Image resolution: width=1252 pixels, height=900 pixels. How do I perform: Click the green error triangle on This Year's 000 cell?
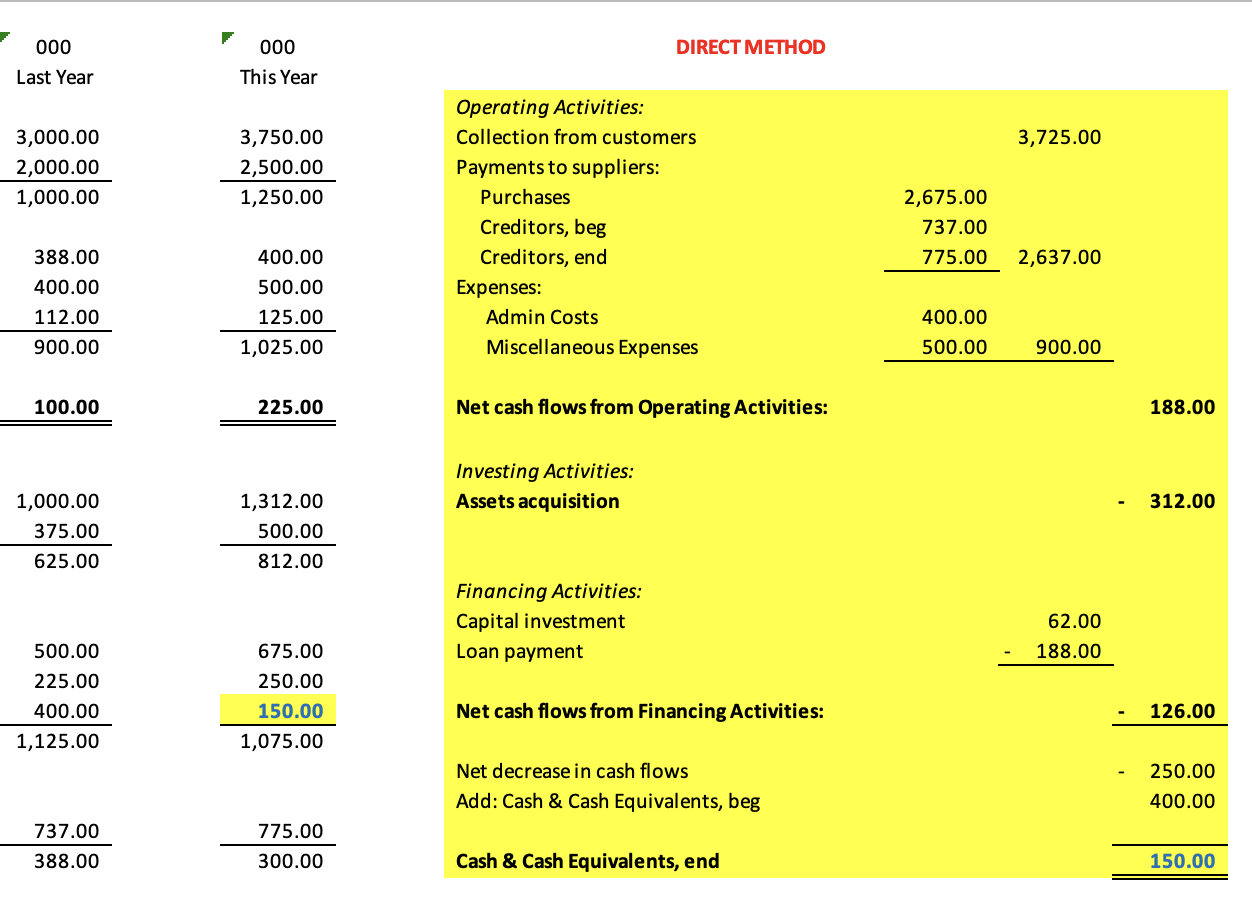(x=227, y=39)
